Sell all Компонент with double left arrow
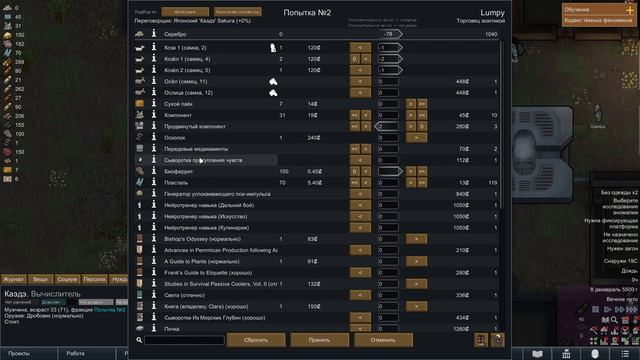This screenshot has height=360, width=640. coord(354,115)
